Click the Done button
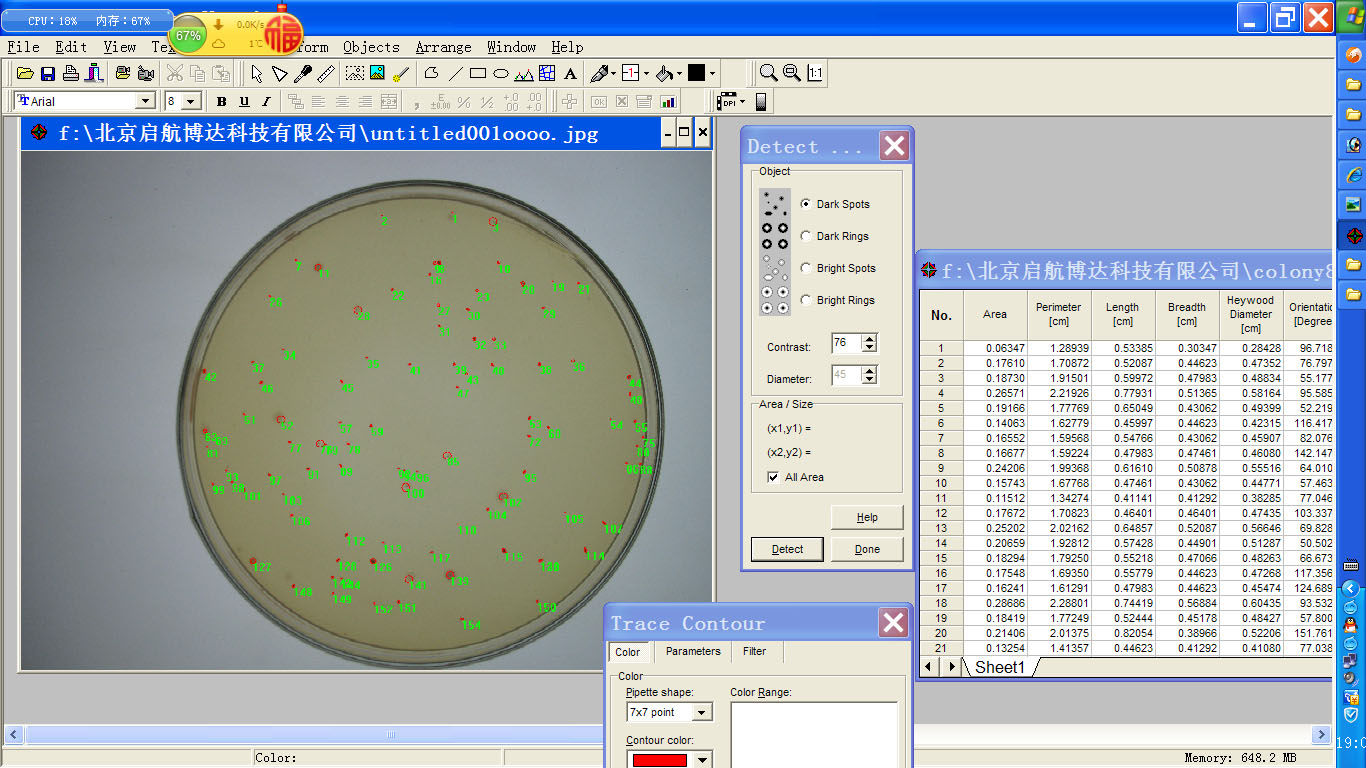 867,549
